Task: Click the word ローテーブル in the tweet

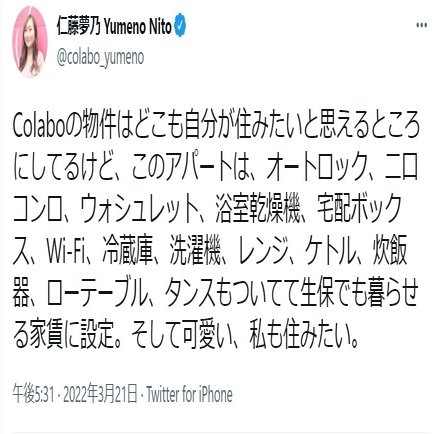Action: point(97,294)
